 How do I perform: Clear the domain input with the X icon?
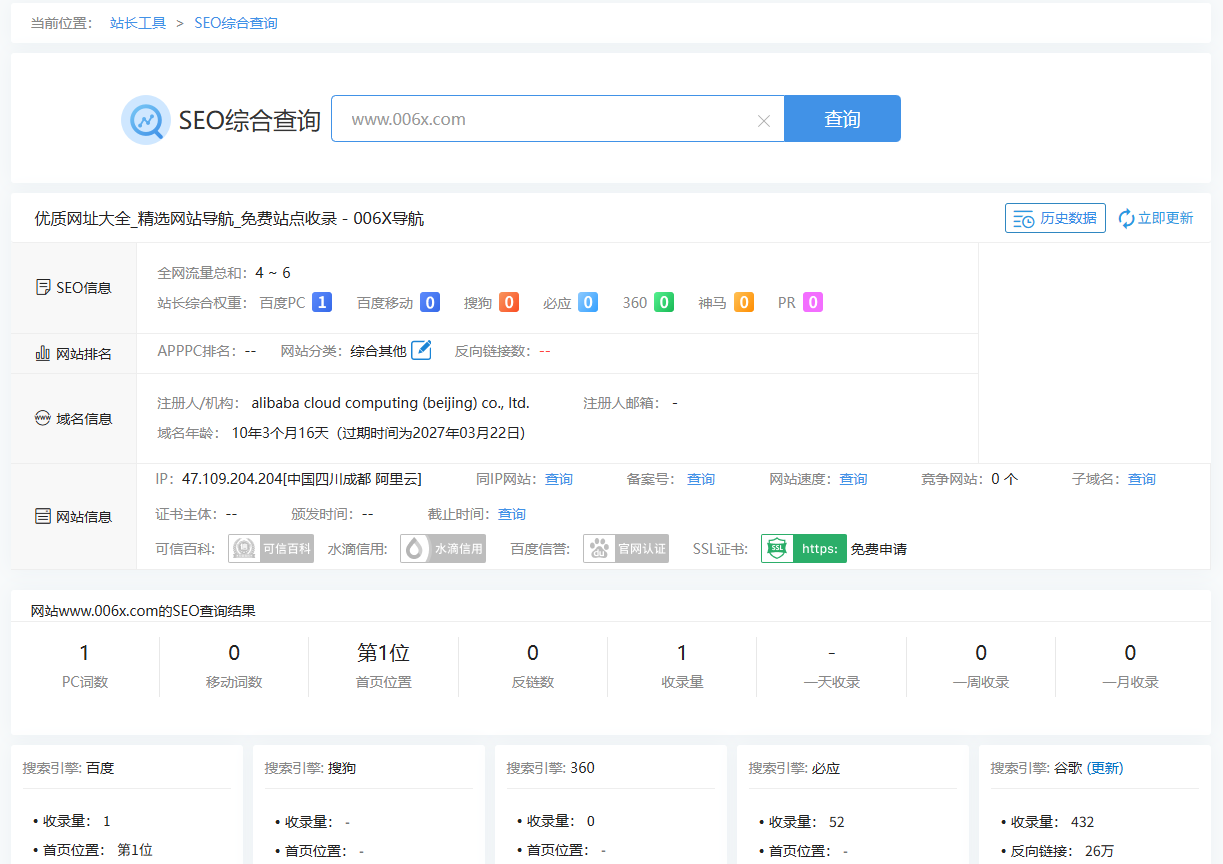[764, 121]
